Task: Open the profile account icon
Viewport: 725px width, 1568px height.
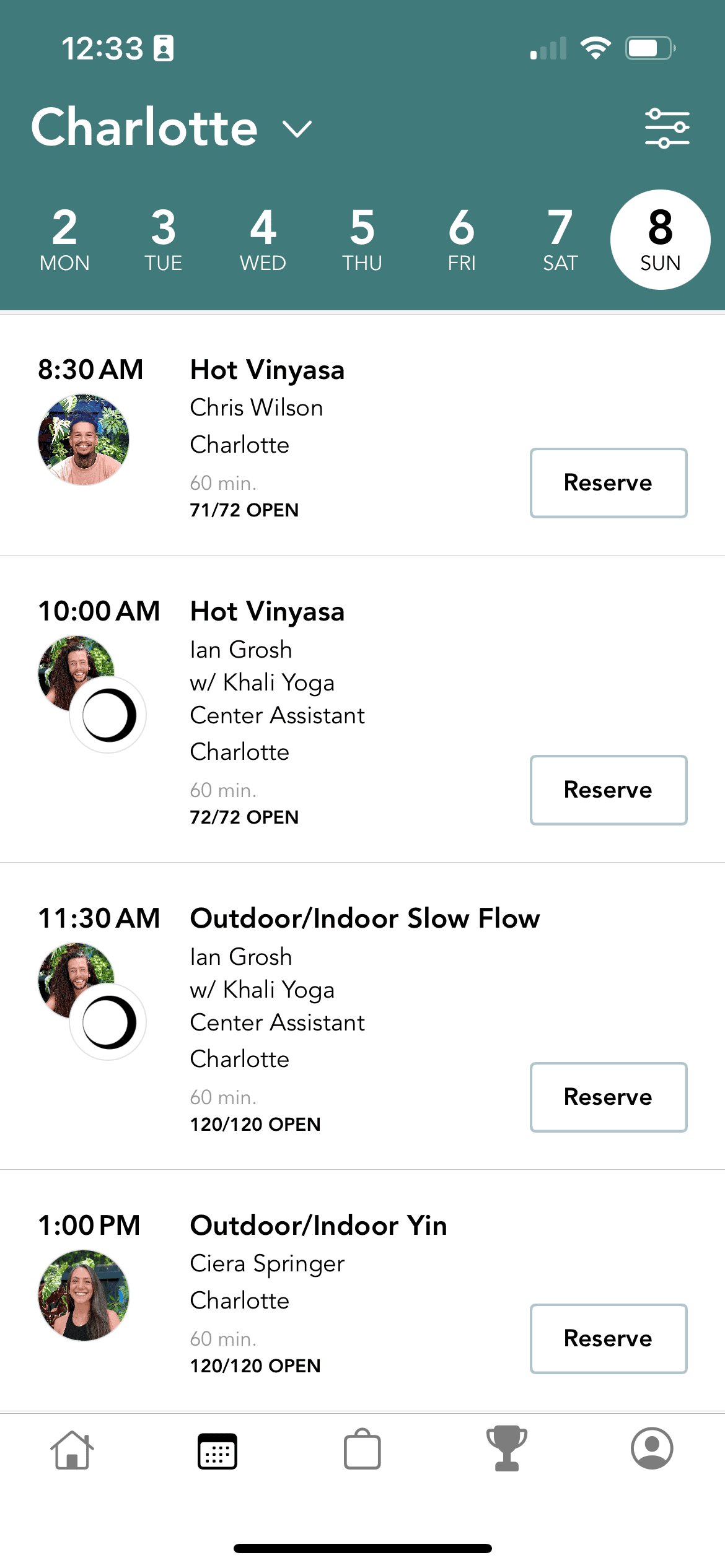Action: pyautogui.click(x=652, y=1449)
